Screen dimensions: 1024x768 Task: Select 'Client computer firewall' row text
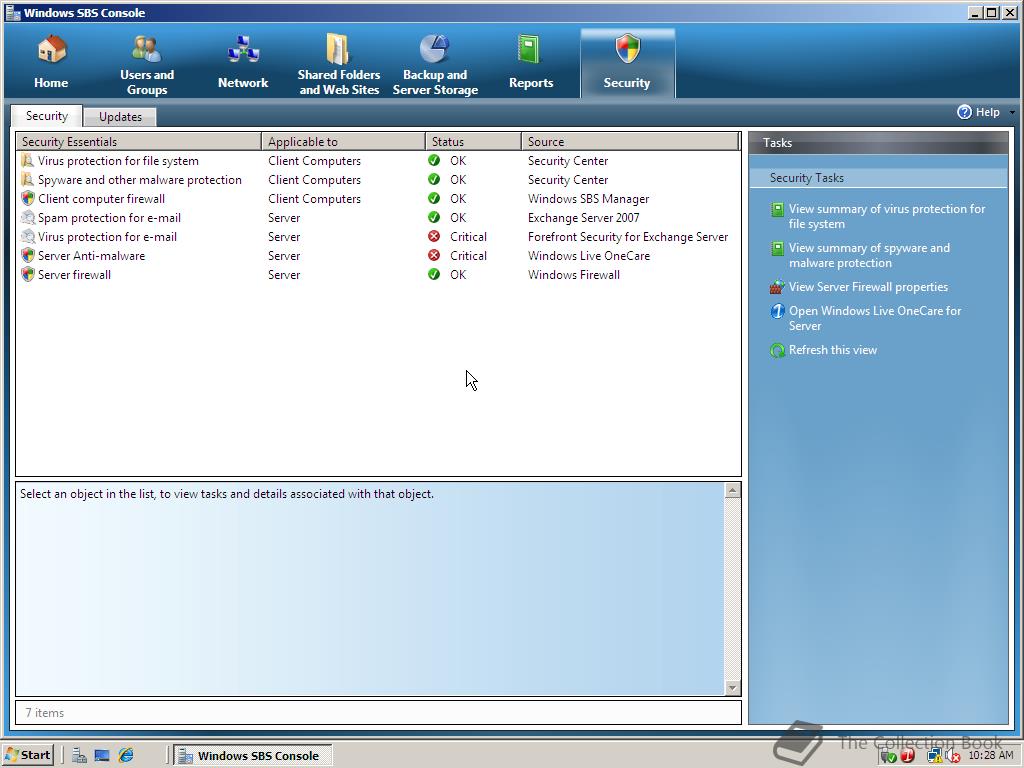(101, 199)
